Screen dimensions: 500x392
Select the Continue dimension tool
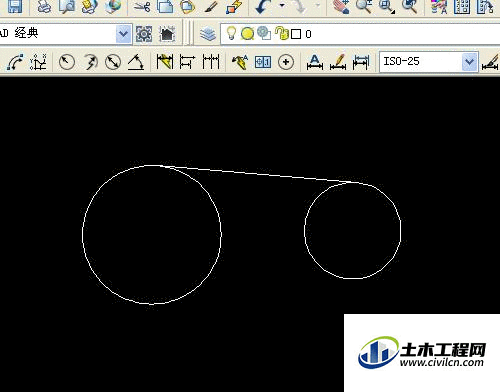pos(211,62)
